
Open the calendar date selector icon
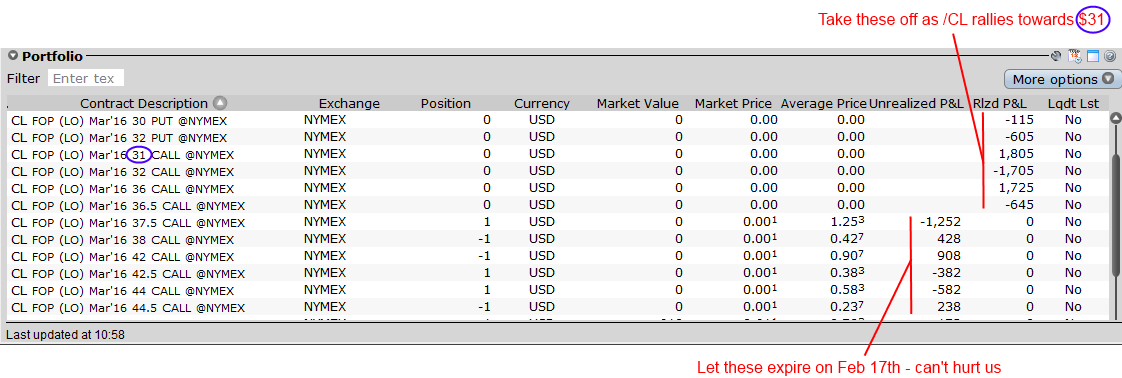(1074, 56)
